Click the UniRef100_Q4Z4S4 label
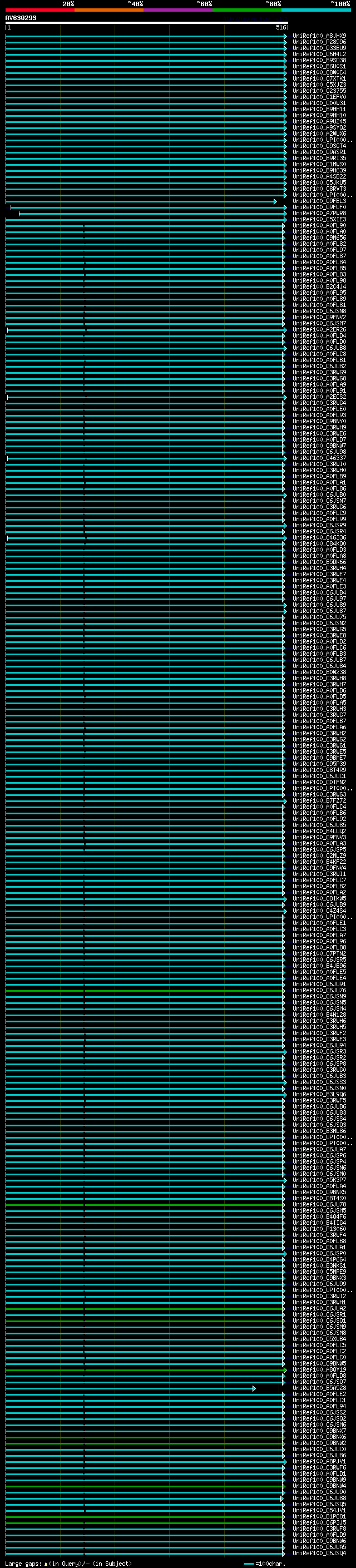 click(319, 911)
